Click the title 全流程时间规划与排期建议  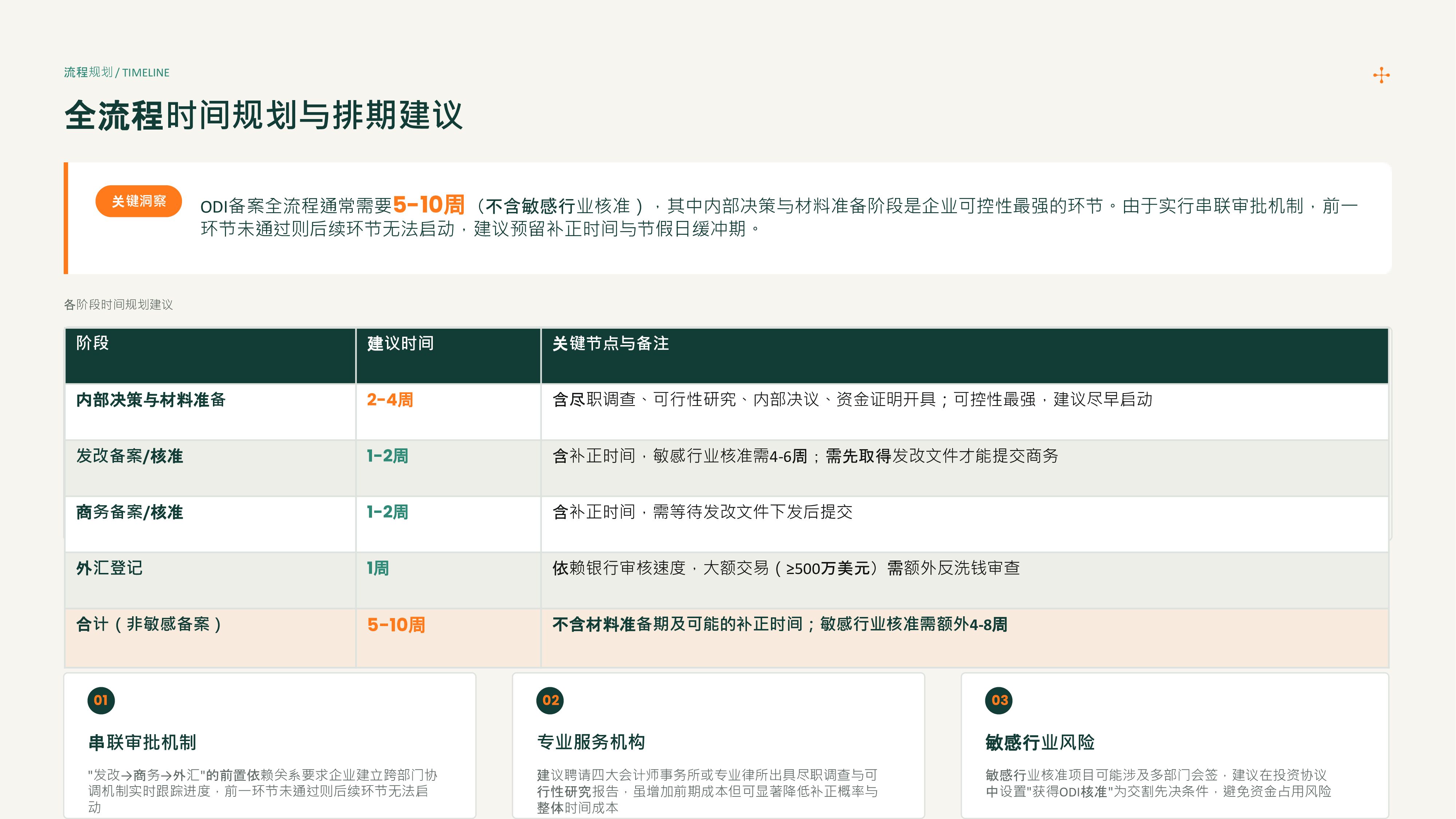tap(264, 115)
